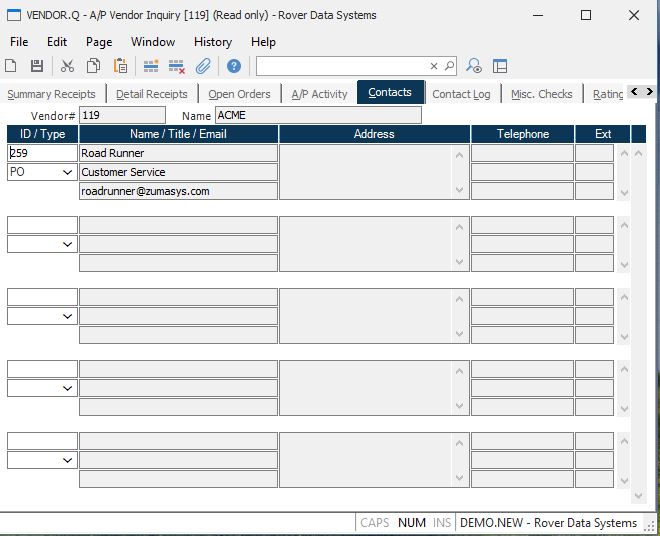Click the Copy icon in toolbar
This screenshot has height=536, width=660.
(x=93, y=66)
